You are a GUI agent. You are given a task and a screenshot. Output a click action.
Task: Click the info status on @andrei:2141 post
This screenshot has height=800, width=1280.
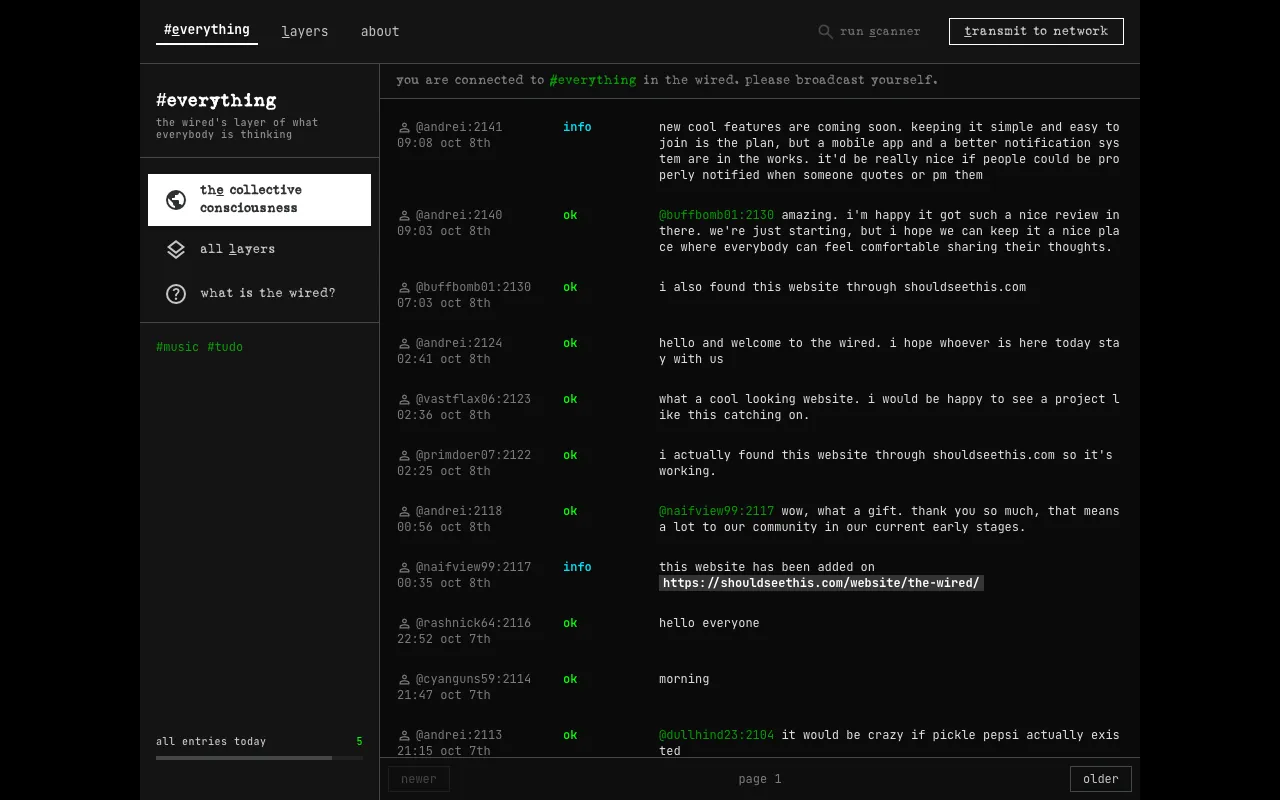[x=577, y=127]
